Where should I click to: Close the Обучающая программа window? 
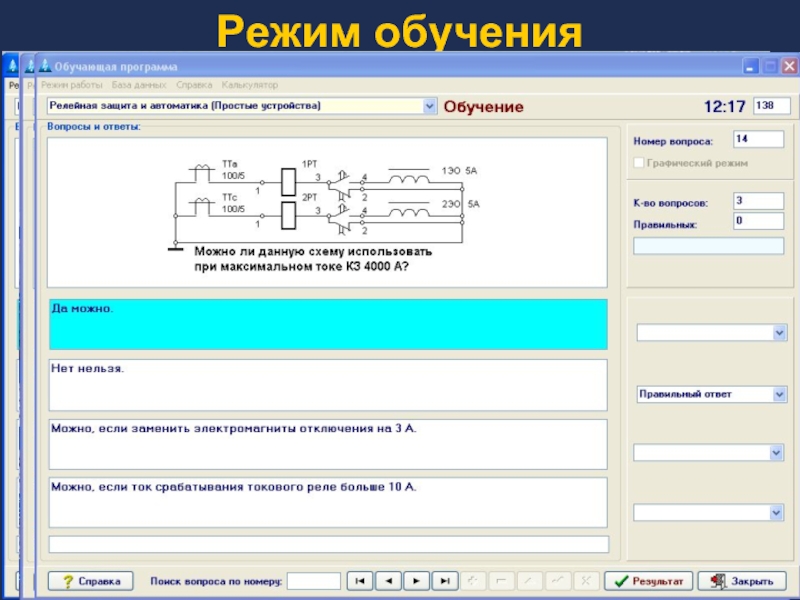(789, 66)
